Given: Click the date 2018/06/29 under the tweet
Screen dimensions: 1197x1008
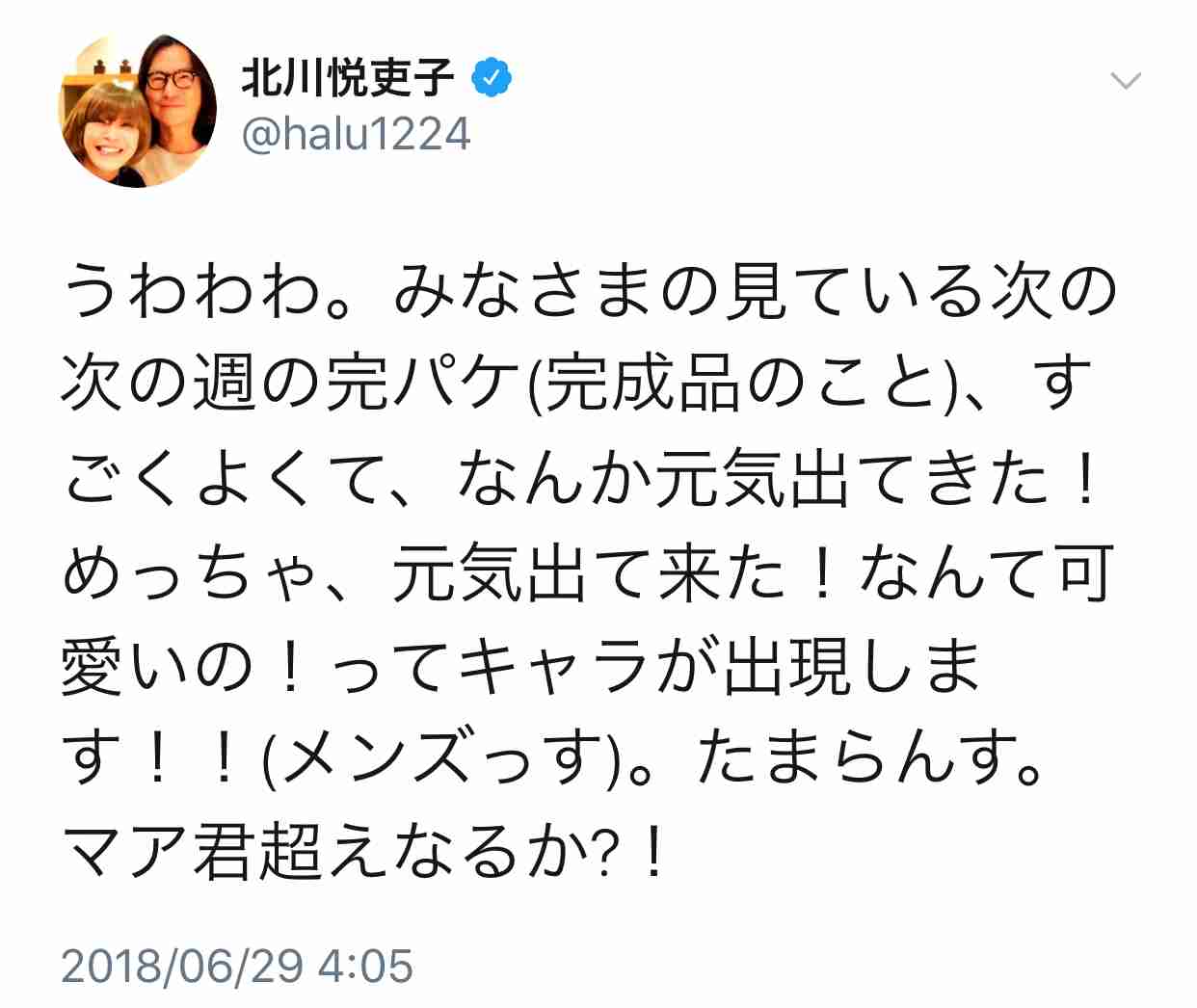Looking at the screenshot, I should [x=183, y=967].
